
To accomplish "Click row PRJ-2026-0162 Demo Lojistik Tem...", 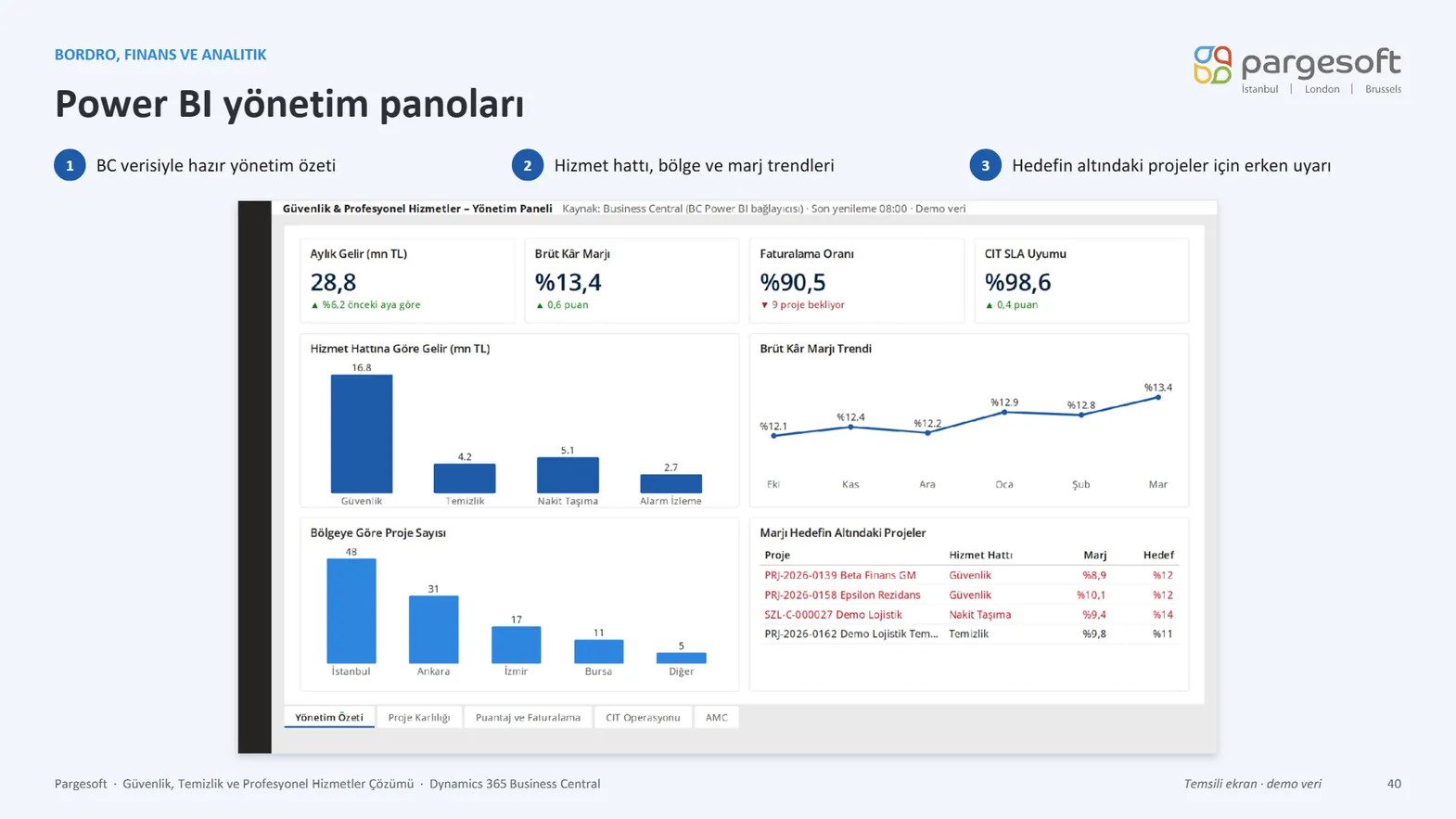I will click(x=969, y=633).
